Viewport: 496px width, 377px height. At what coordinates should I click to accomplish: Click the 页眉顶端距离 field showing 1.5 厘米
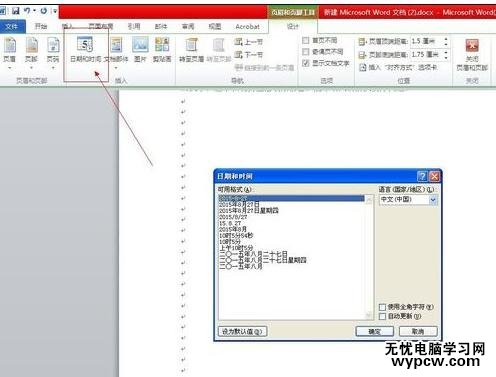426,41
